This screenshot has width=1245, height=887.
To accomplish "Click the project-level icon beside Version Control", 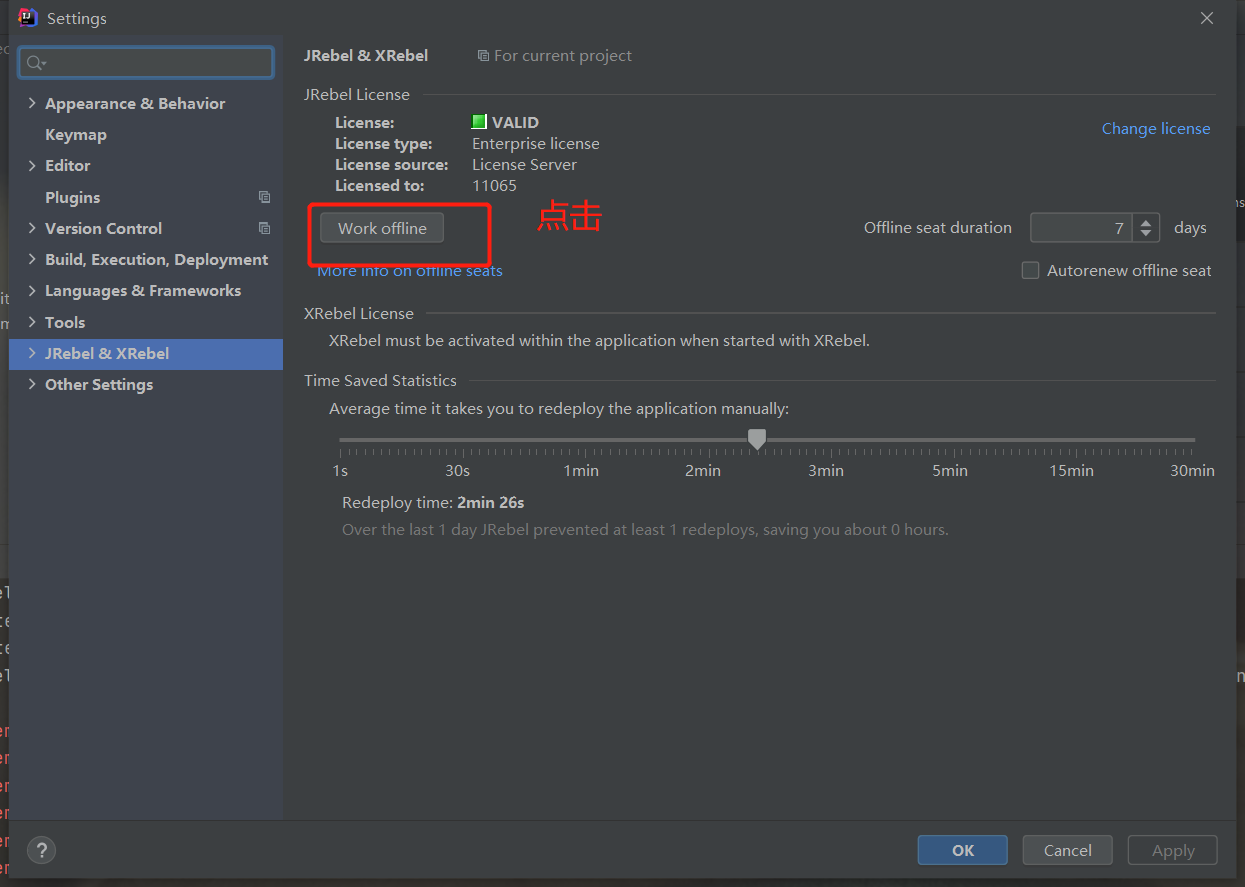I will click(264, 228).
